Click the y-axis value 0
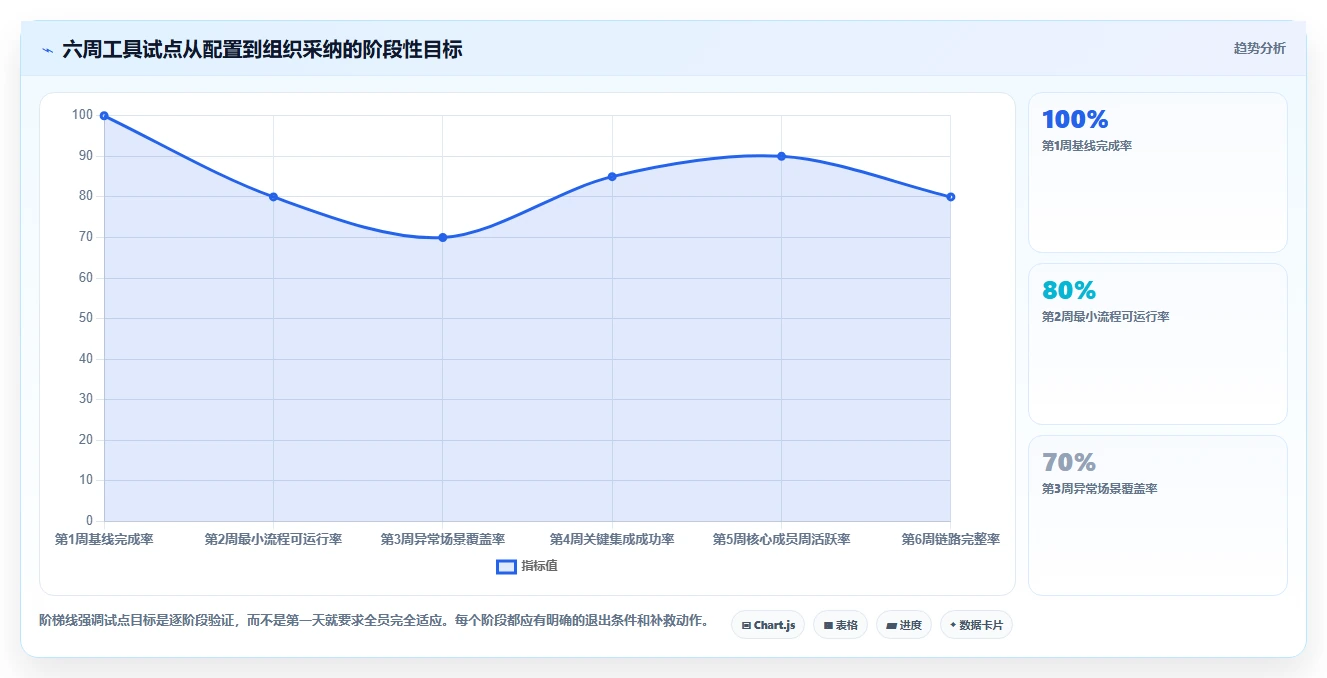Image resolution: width=1327 pixels, height=678 pixels. point(89,521)
